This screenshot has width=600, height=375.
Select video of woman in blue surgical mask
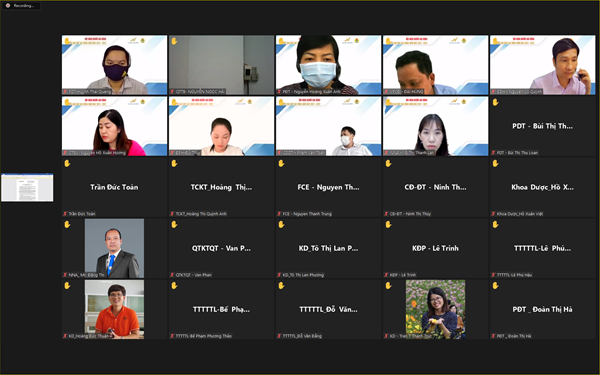pos(328,65)
